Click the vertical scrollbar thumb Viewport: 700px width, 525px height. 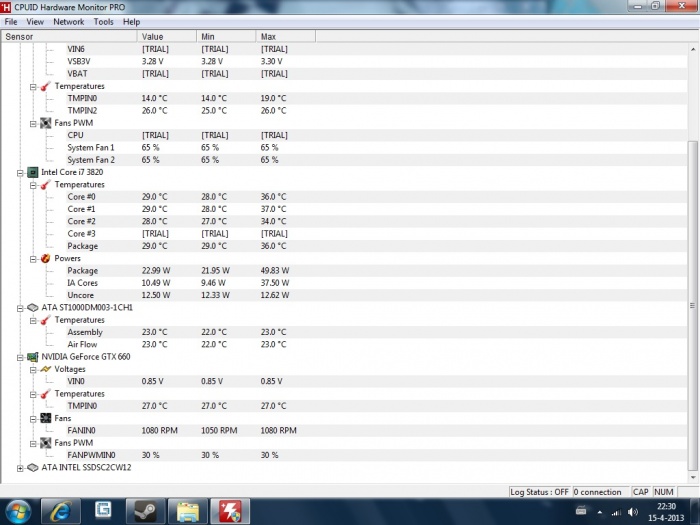[692, 306]
